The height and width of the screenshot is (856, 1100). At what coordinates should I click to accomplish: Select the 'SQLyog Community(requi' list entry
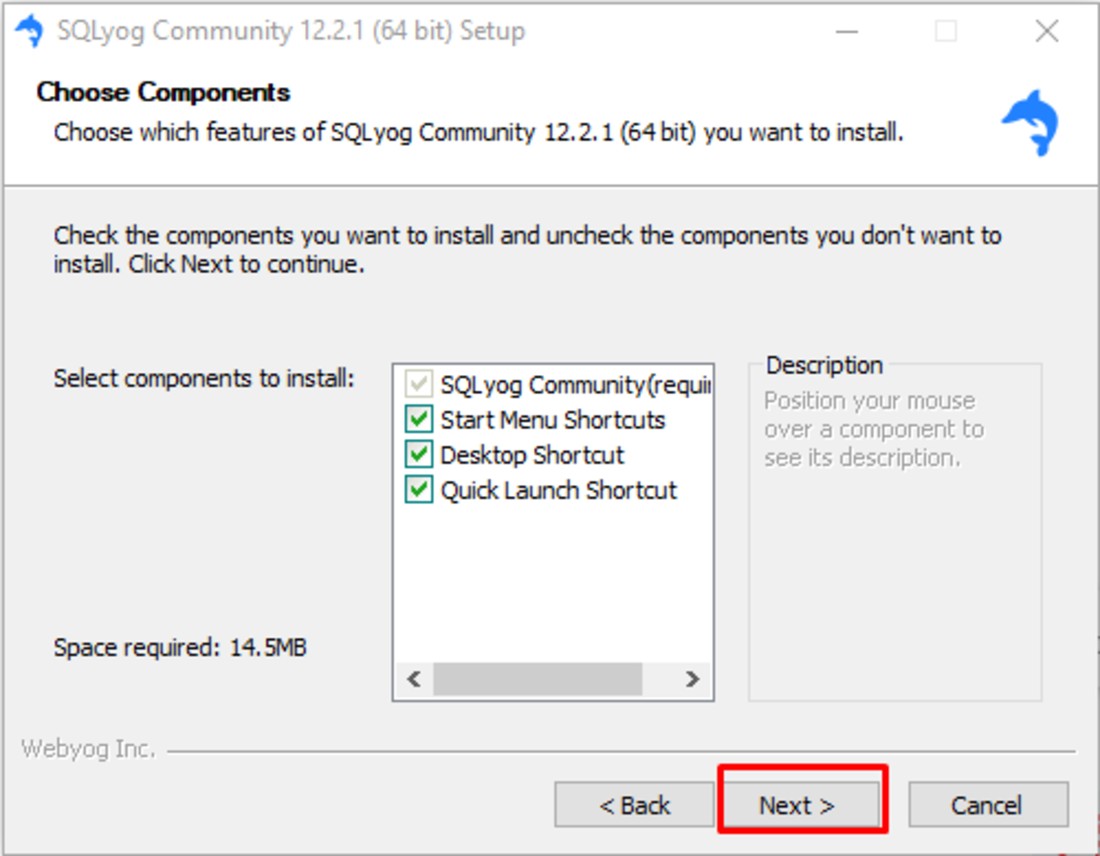(575, 384)
